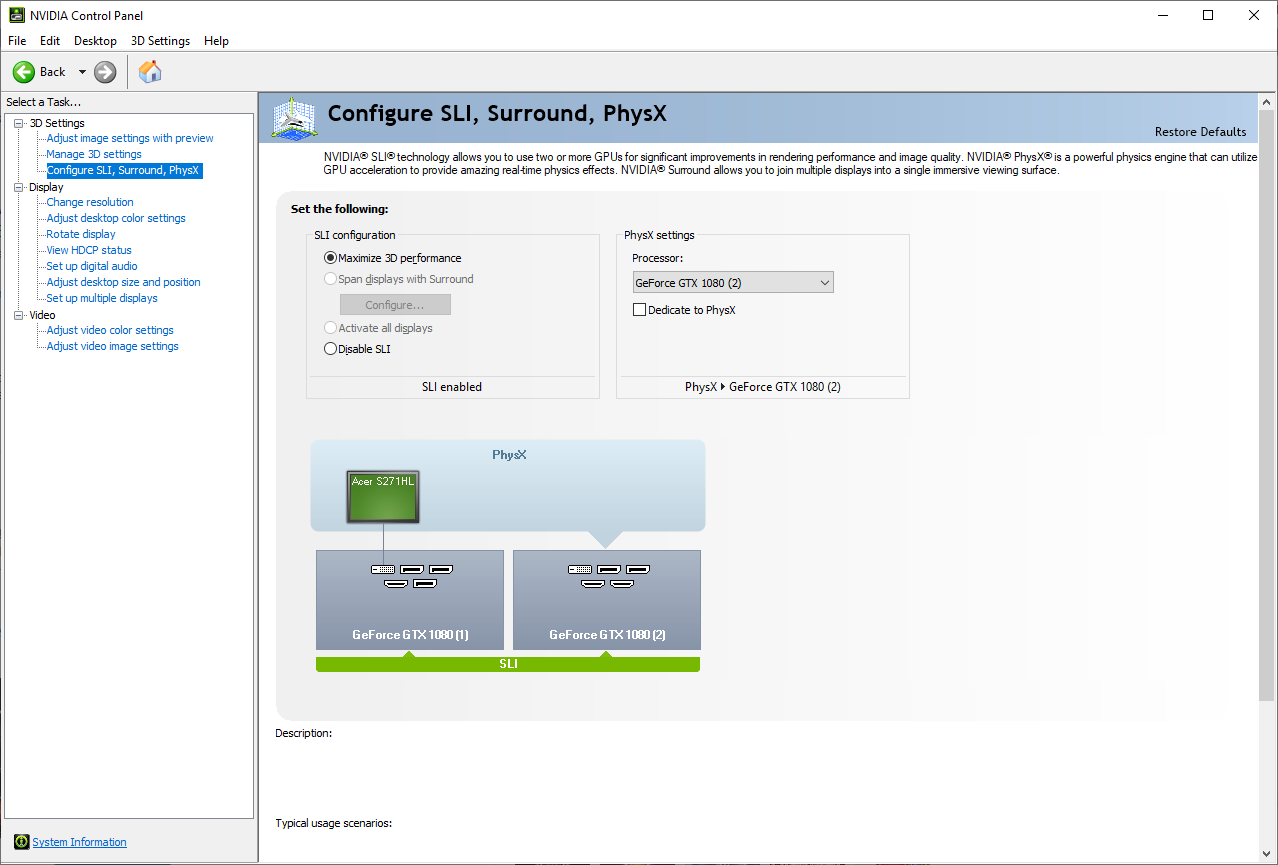This screenshot has height=865, width=1278.
Task: Open the Back history dropdown arrow
Action: [x=82, y=72]
